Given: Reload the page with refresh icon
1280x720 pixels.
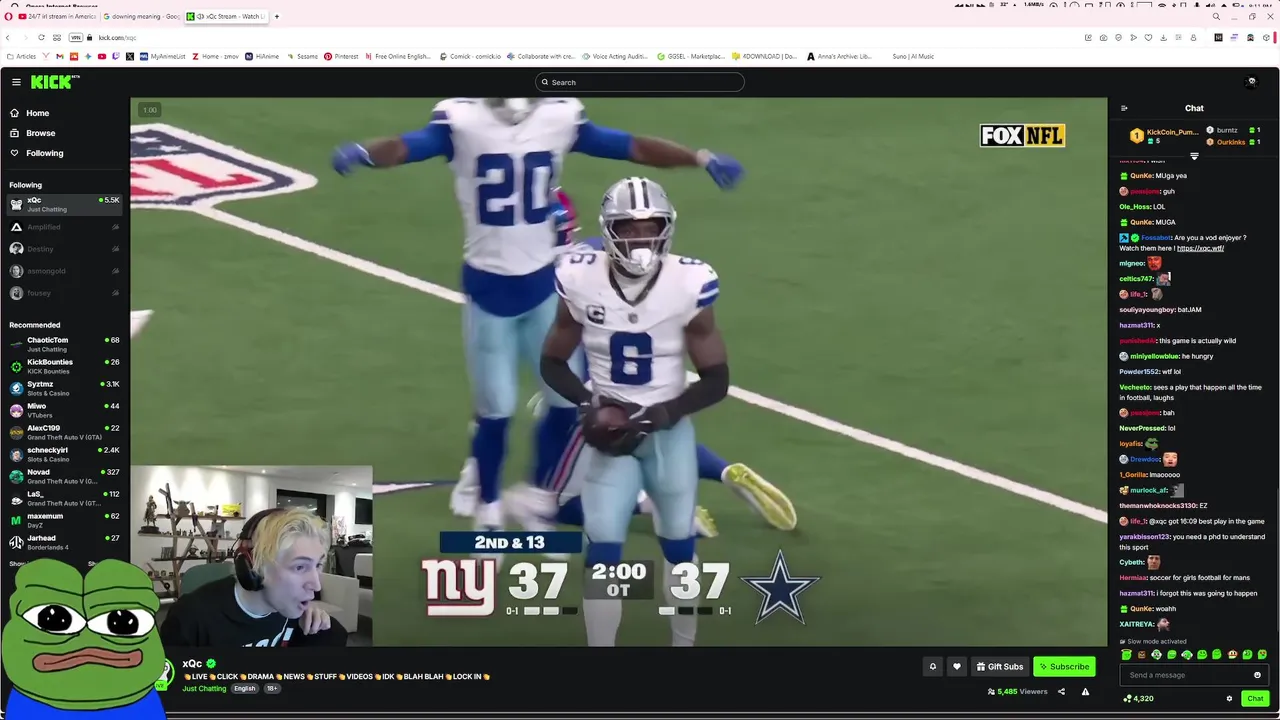Looking at the screenshot, I should (41, 37).
